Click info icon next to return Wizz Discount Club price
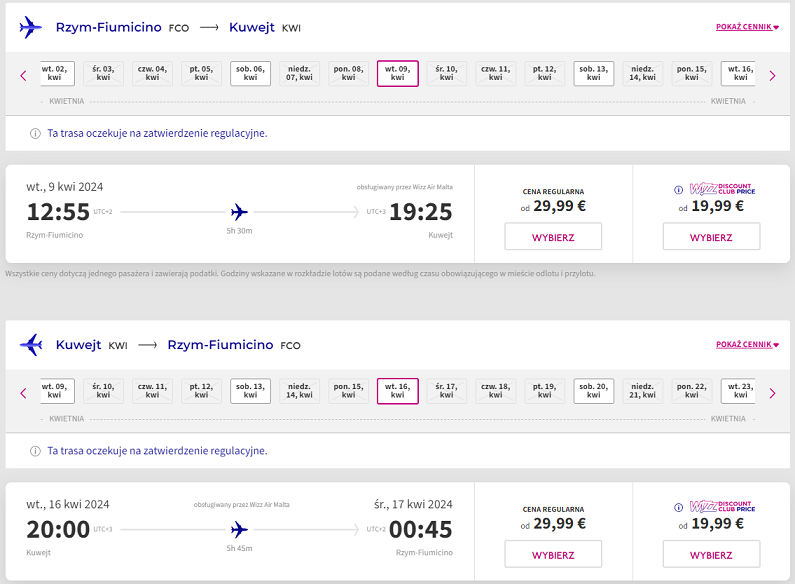The height and width of the screenshot is (584, 795). pos(678,507)
